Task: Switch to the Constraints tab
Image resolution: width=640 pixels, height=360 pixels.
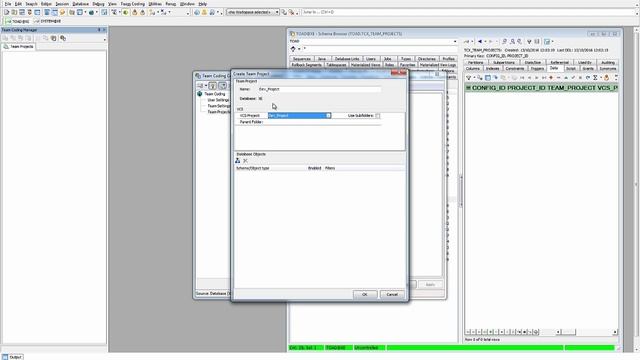Action: coord(515,69)
